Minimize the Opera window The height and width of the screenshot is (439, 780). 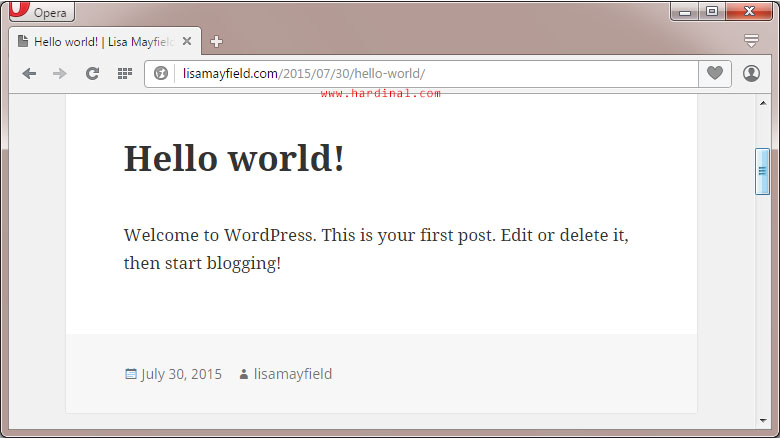pos(685,11)
